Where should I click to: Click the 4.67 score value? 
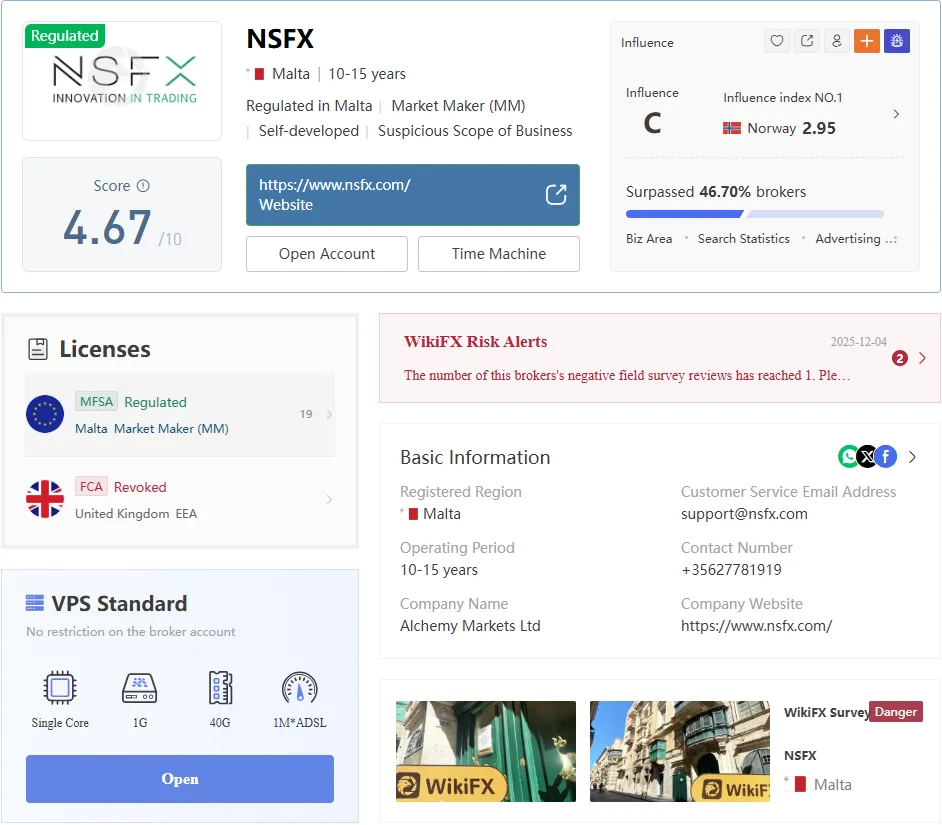click(x=108, y=228)
